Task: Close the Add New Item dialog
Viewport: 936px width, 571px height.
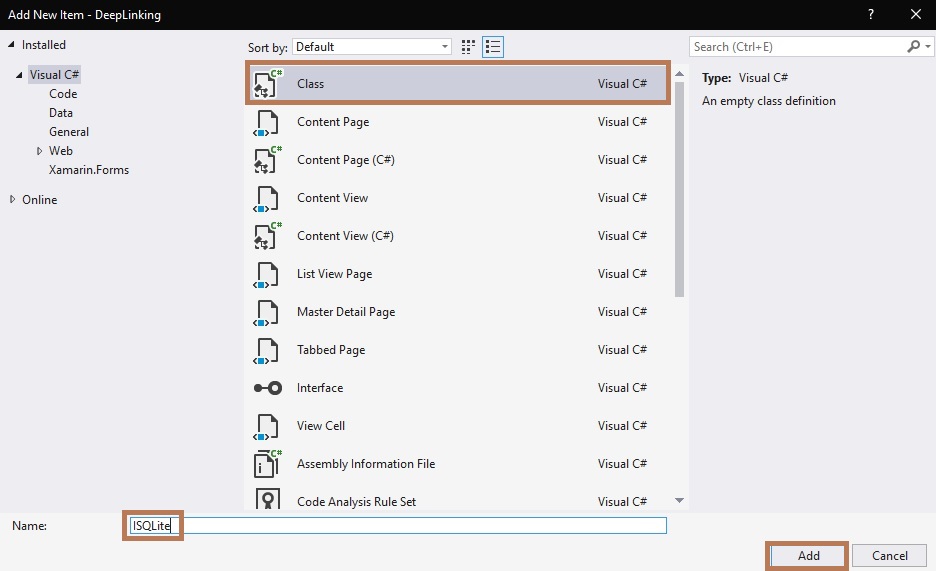Action: pyautogui.click(x=916, y=14)
